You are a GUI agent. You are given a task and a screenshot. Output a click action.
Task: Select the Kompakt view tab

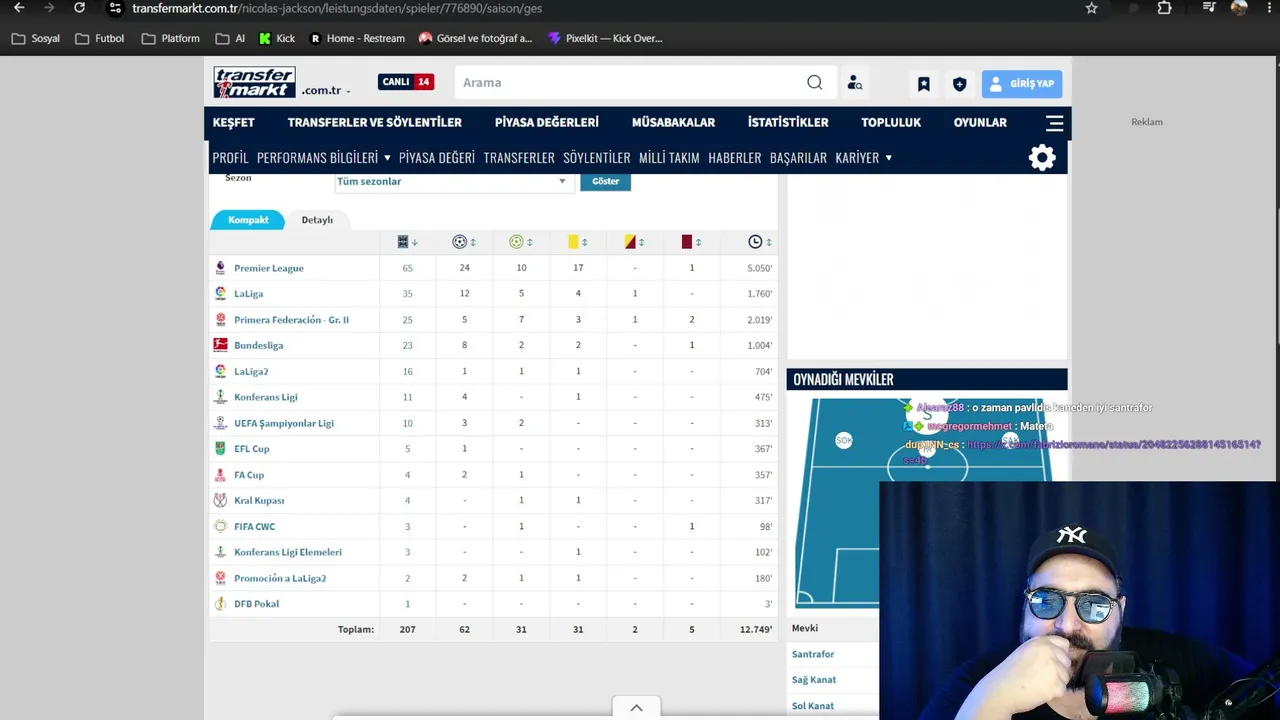[248, 220]
